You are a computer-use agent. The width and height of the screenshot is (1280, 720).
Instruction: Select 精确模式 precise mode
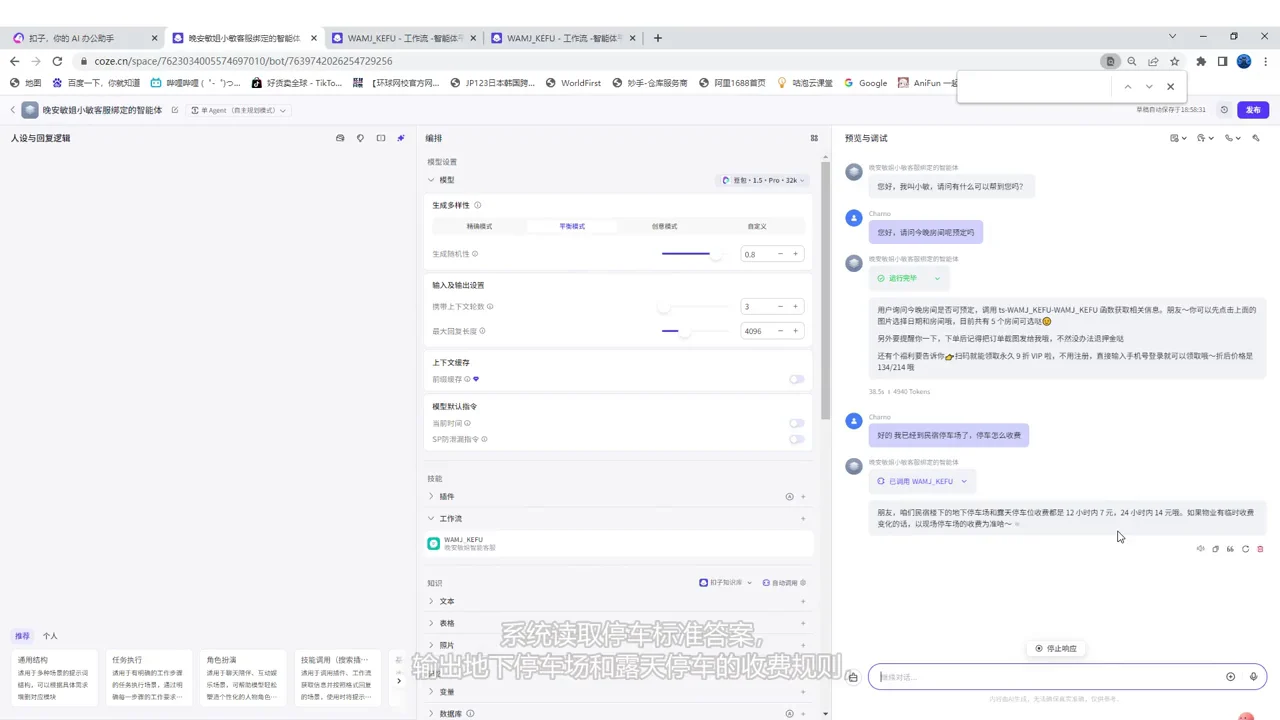coord(479,226)
